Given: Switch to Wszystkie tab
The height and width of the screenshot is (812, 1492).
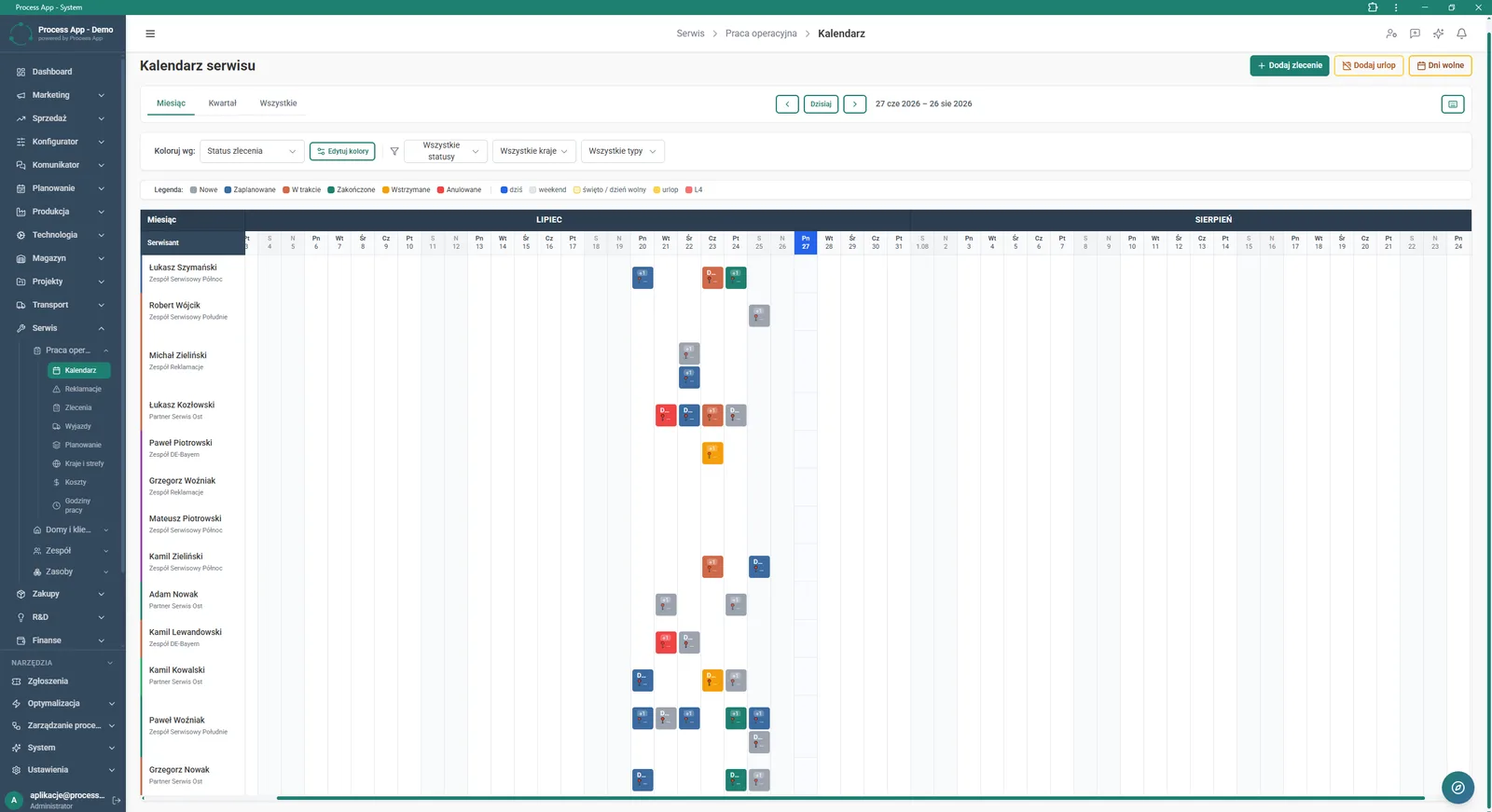Looking at the screenshot, I should tap(278, 103).
